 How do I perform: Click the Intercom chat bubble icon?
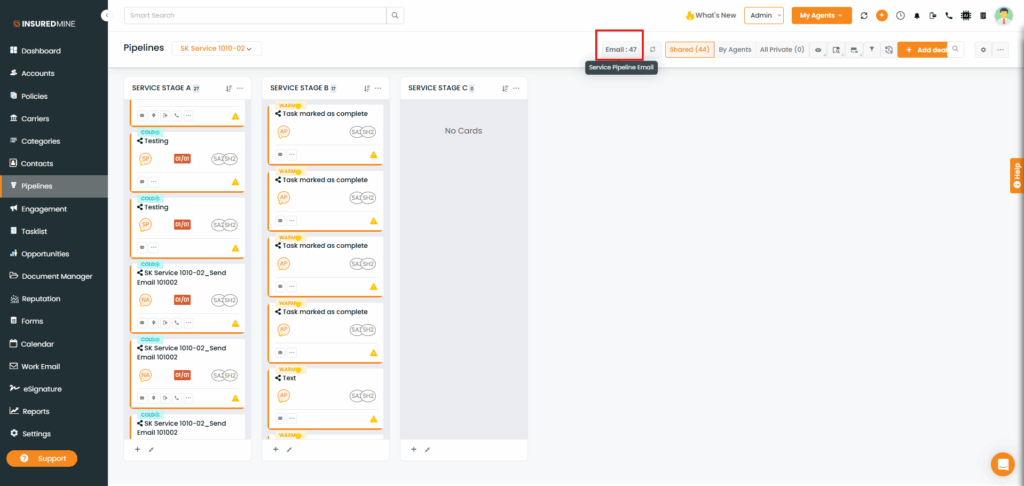(1002, 463)
